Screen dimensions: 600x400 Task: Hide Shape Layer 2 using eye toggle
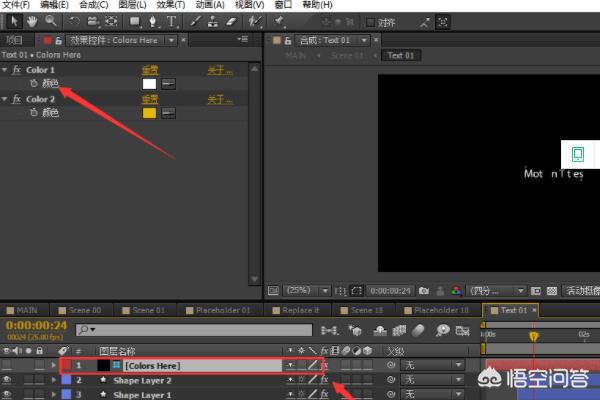(8, 381)
